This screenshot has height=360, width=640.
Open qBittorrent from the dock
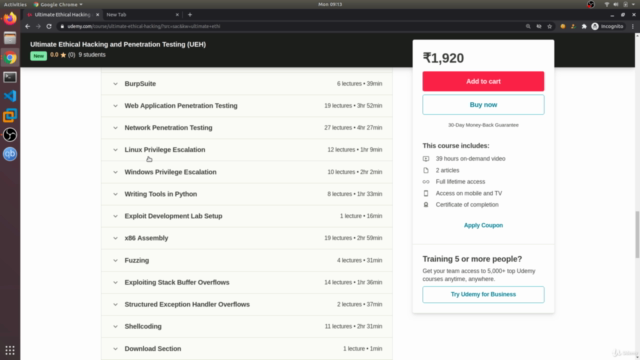tap(10, 154)
